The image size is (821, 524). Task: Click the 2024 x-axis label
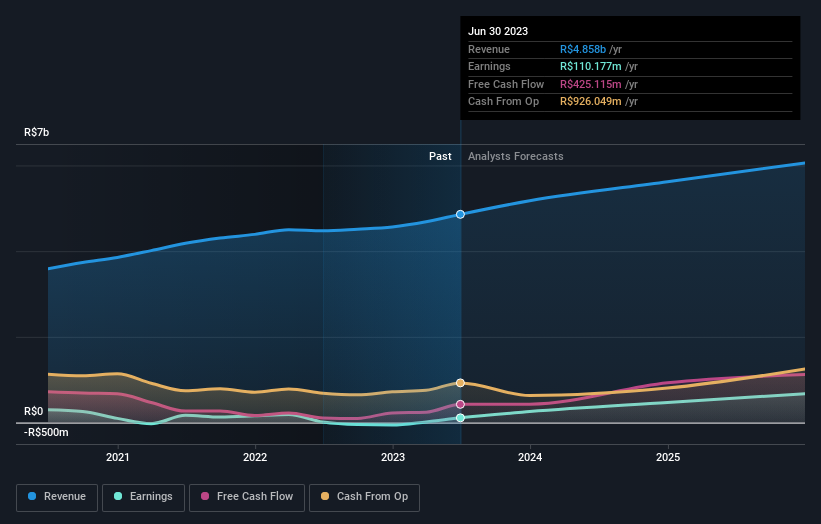tap(530, 457)
